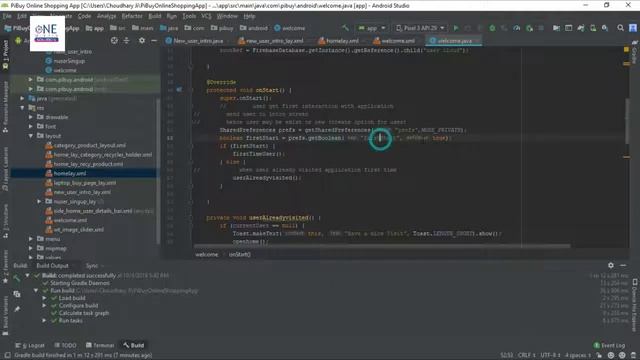This screenshot has height=360, width=640.
Task: Click Collapse All icon in Project panel
Action: point(127,40)
